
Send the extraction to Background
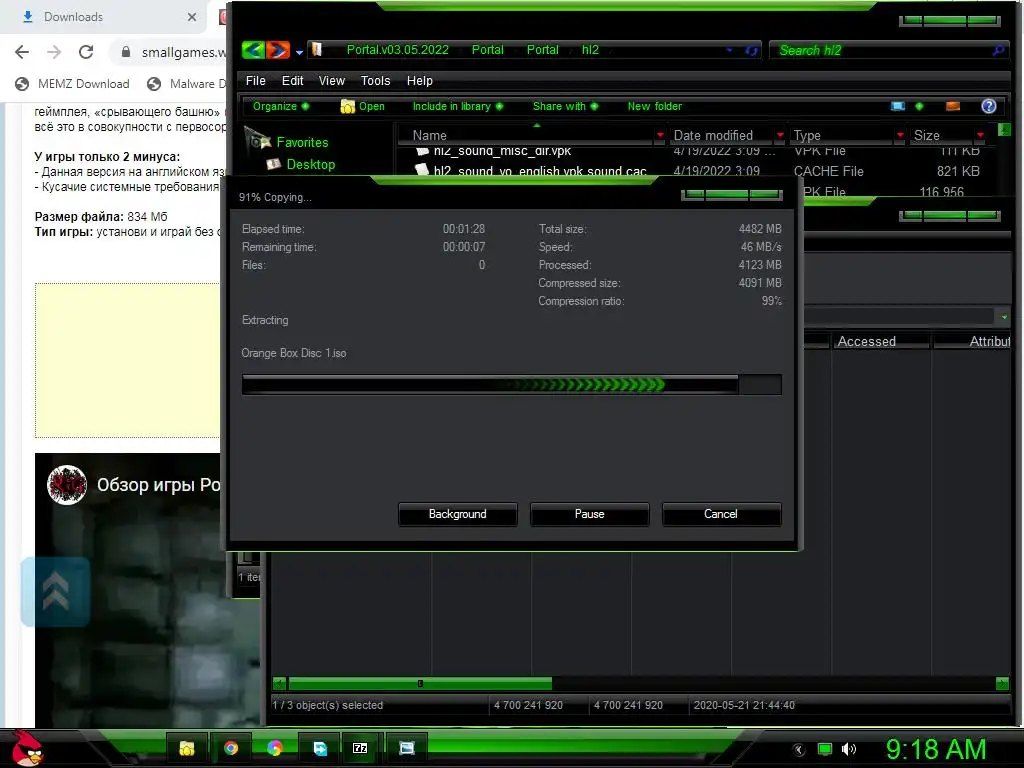[x=457, y=514]
